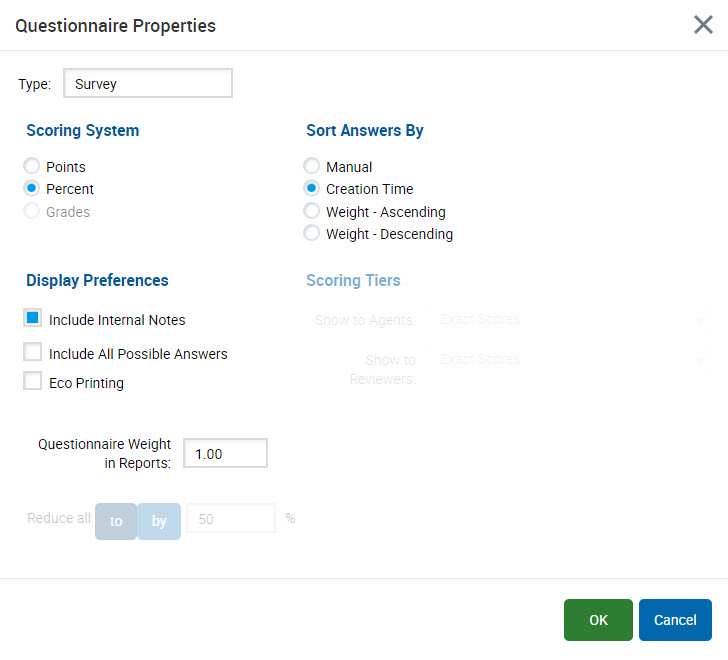Select Weight - Descending sort order

pyautogui.click(x=312, y=234)
